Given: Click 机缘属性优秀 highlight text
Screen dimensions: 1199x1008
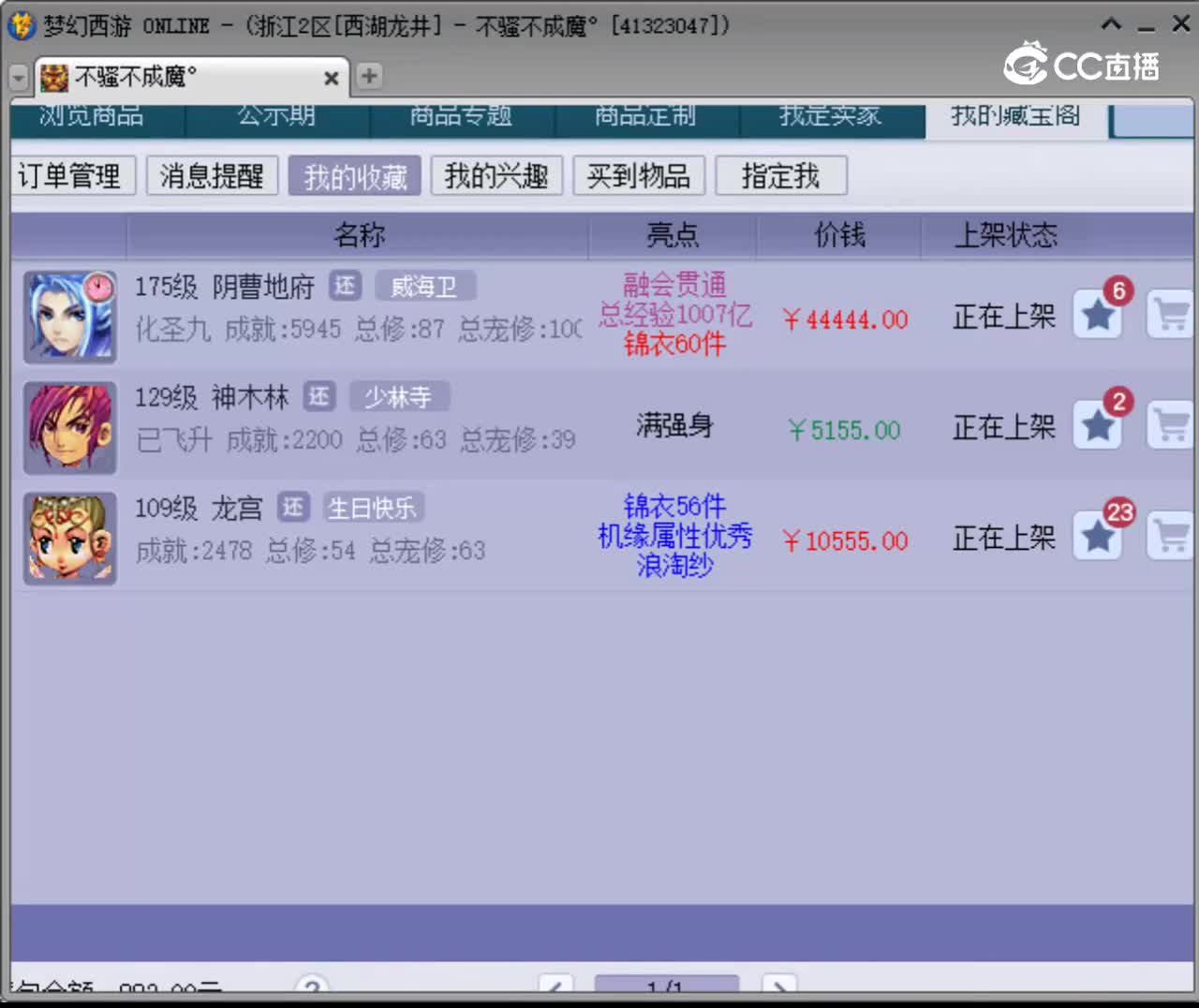Looking at the screenshot, I should (x=674, y=536).
